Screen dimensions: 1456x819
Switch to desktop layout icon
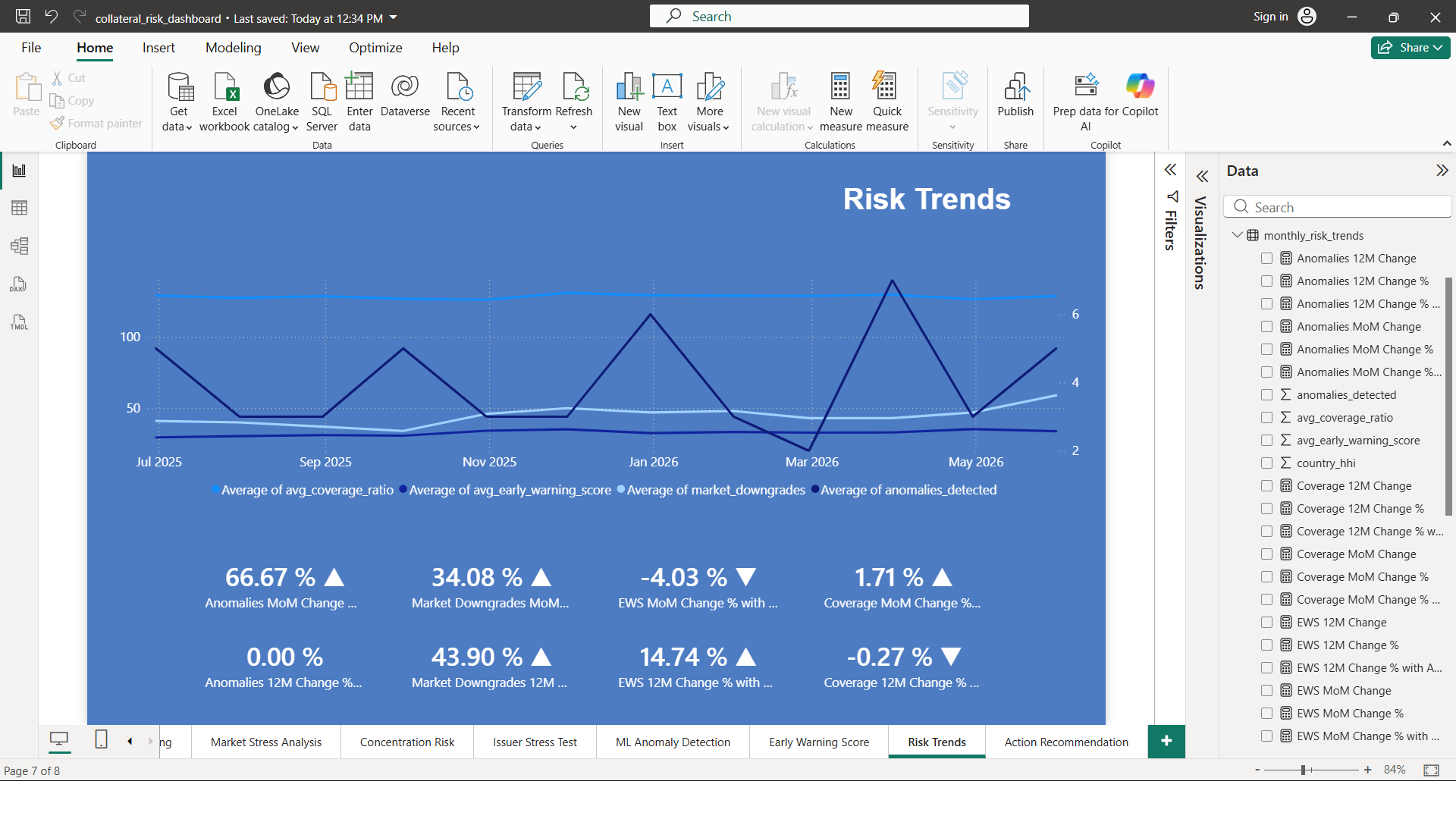(x=59, y=739)
